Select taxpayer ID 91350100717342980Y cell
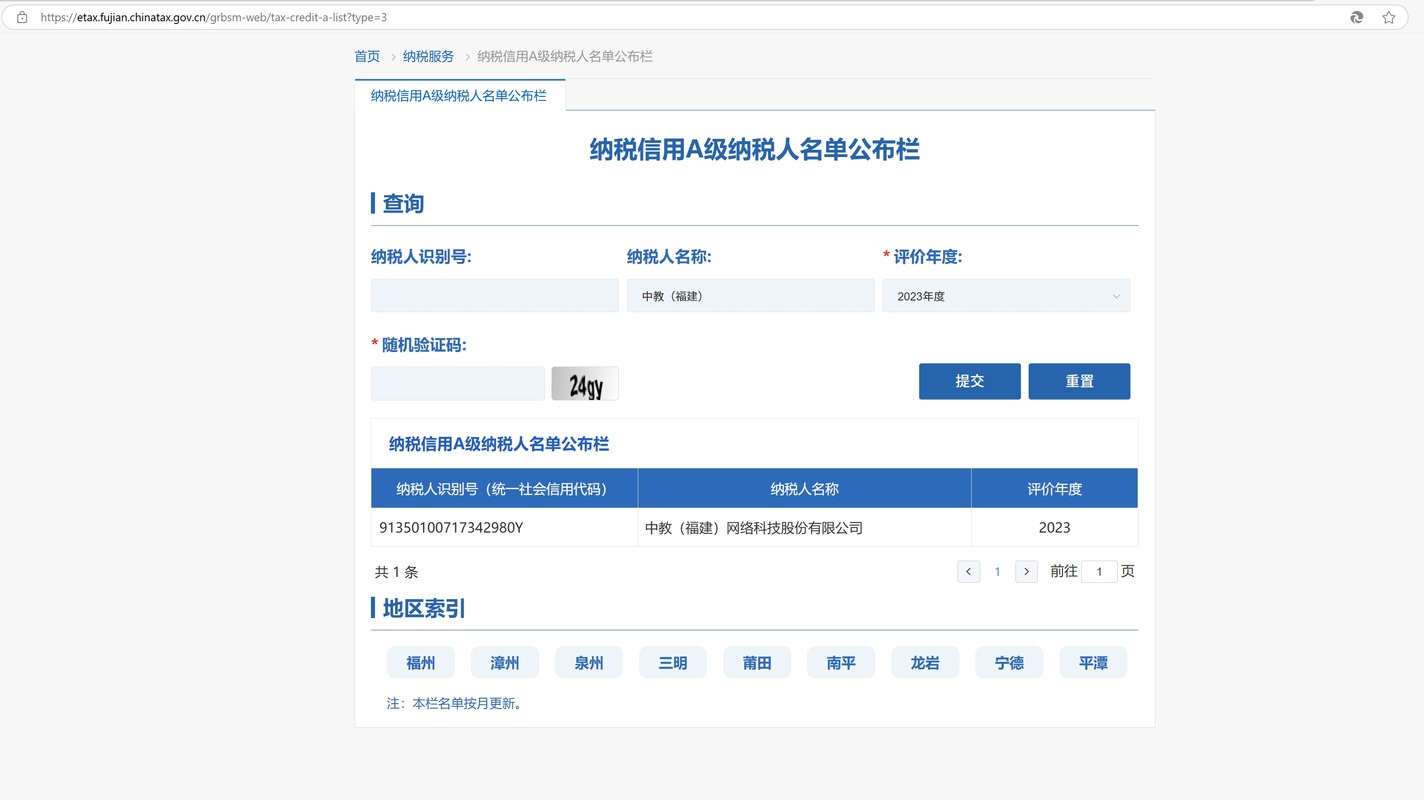The height and width of the screenshot is (800, 1424). [x=504, y=527]
